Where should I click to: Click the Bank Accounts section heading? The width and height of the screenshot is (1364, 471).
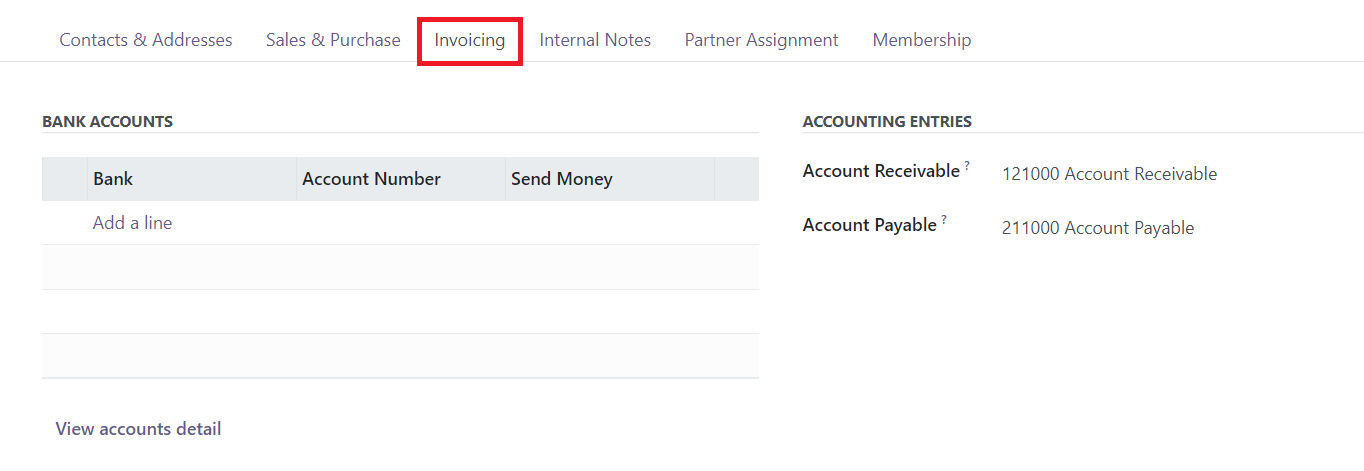pyautogui.click(x=107, y=121)
